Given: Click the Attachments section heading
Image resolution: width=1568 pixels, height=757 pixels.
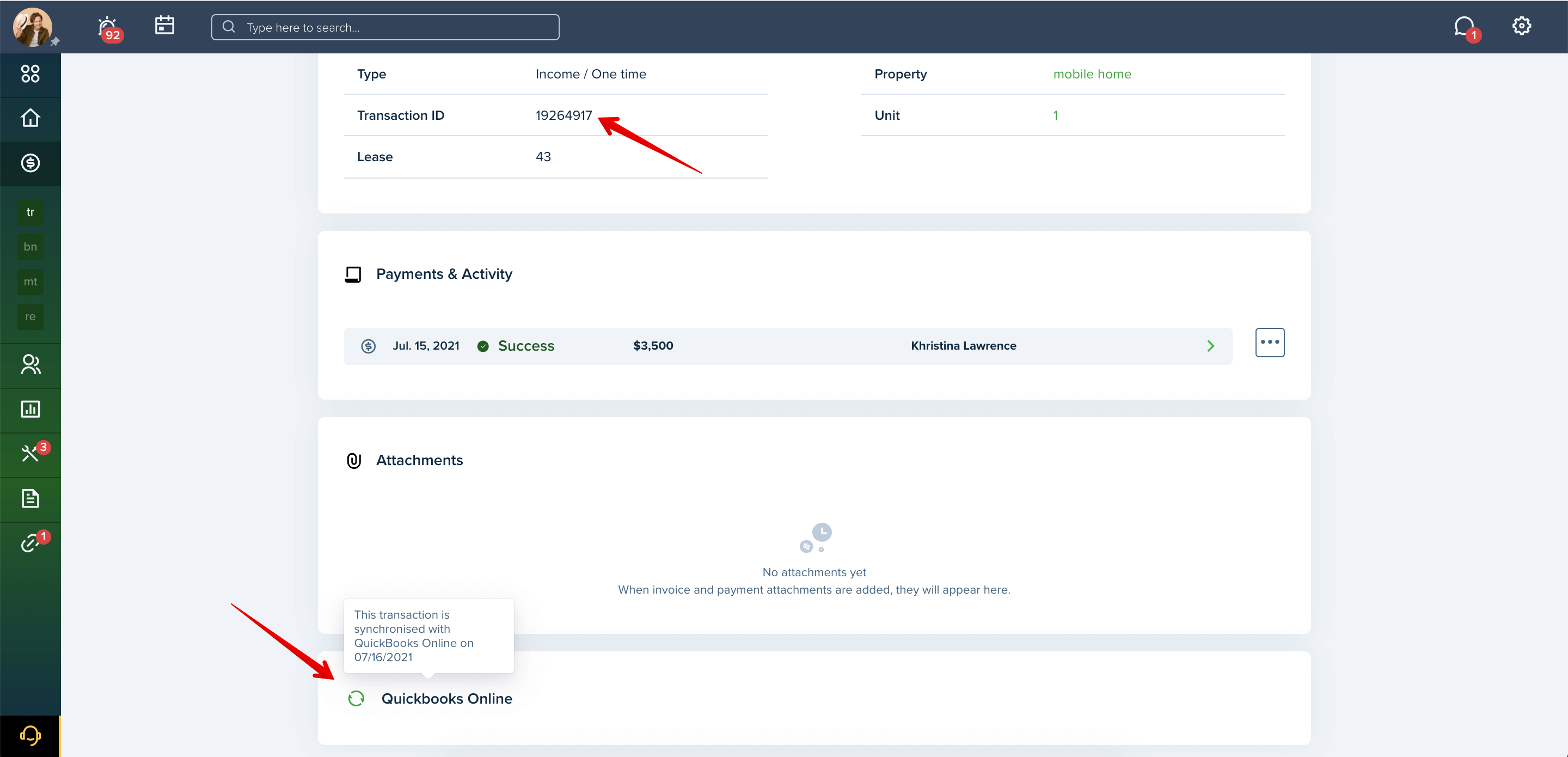Looking at the screenshot, I should tap(419, 460).
